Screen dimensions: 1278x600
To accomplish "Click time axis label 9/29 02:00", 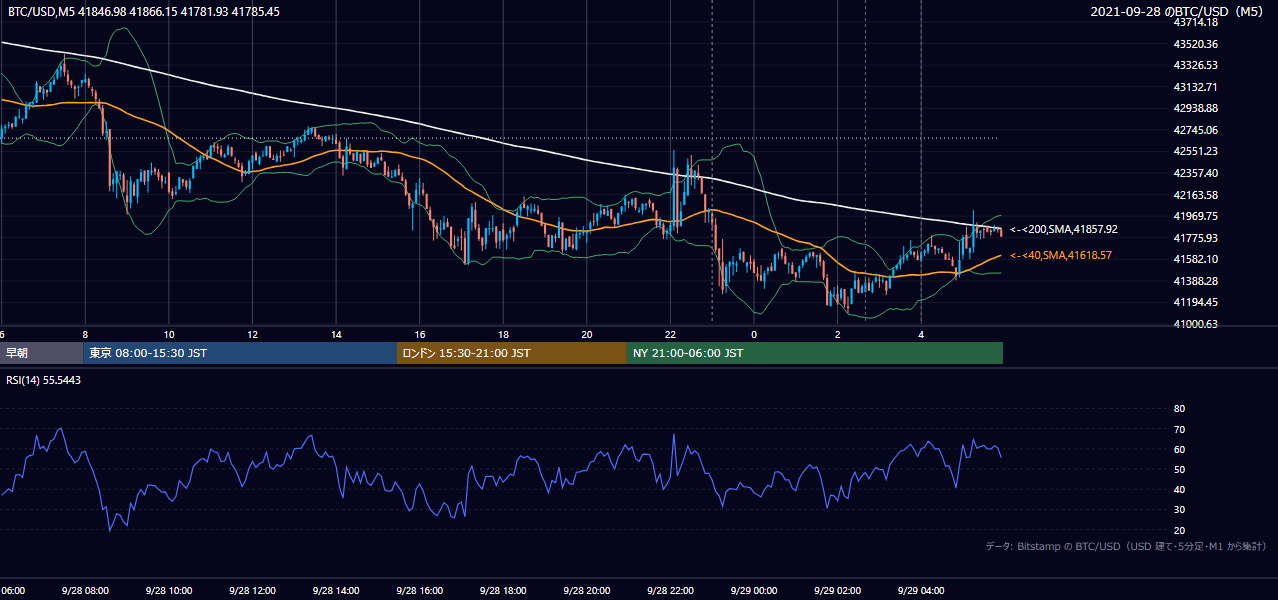I will coord(837,590).
